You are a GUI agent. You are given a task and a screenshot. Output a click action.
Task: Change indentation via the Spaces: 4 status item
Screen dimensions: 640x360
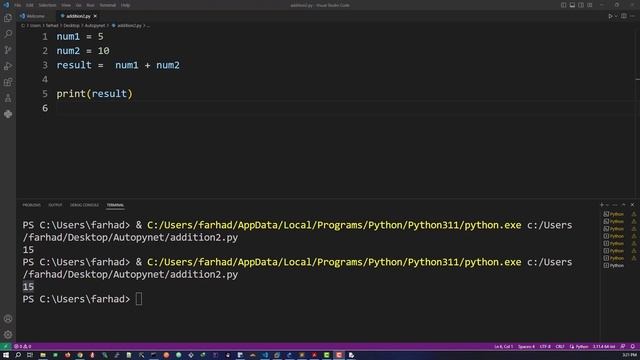(x=526, y=347)
